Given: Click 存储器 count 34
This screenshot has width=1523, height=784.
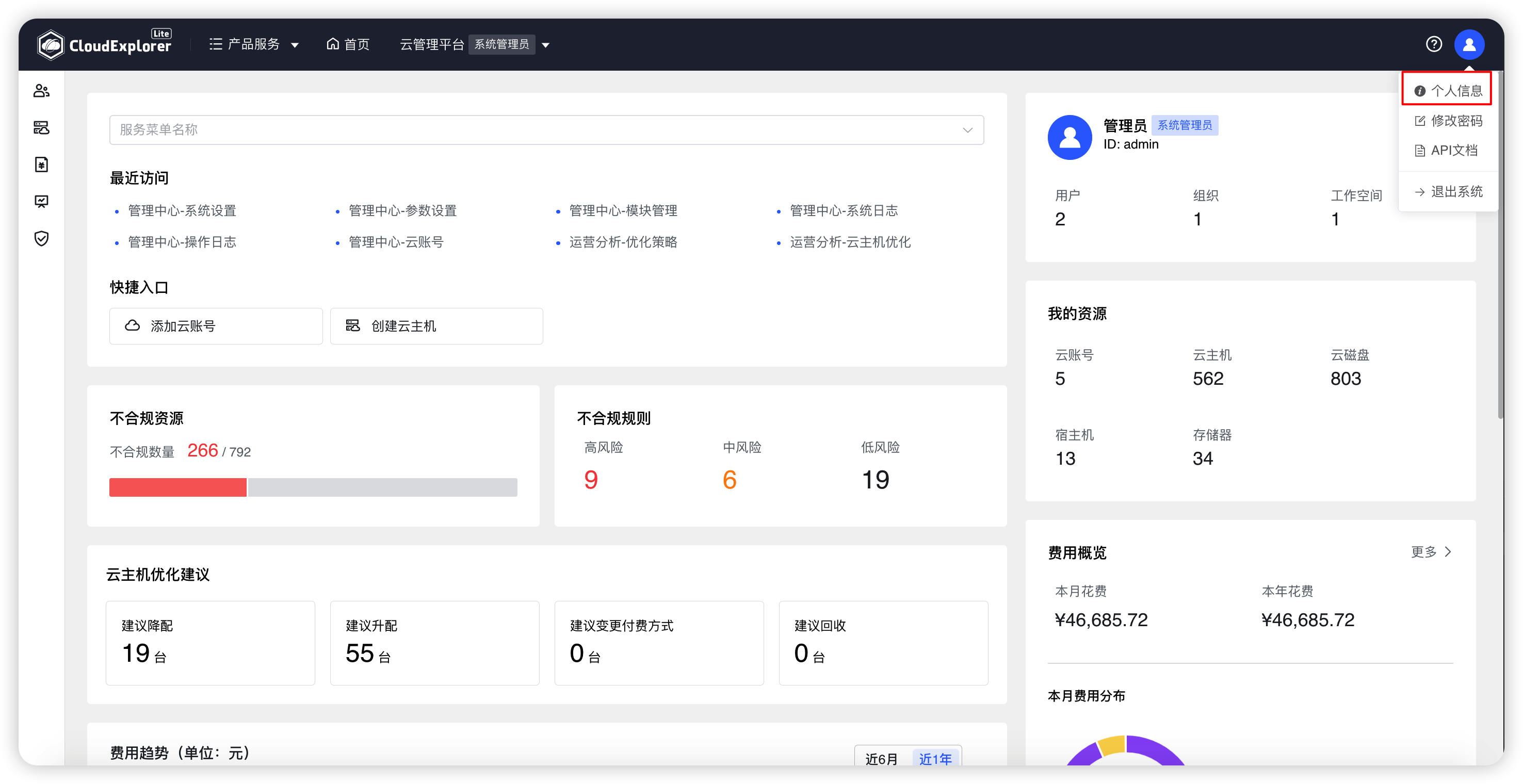Looking at the screenshot, I should [x=1203, y=458].
